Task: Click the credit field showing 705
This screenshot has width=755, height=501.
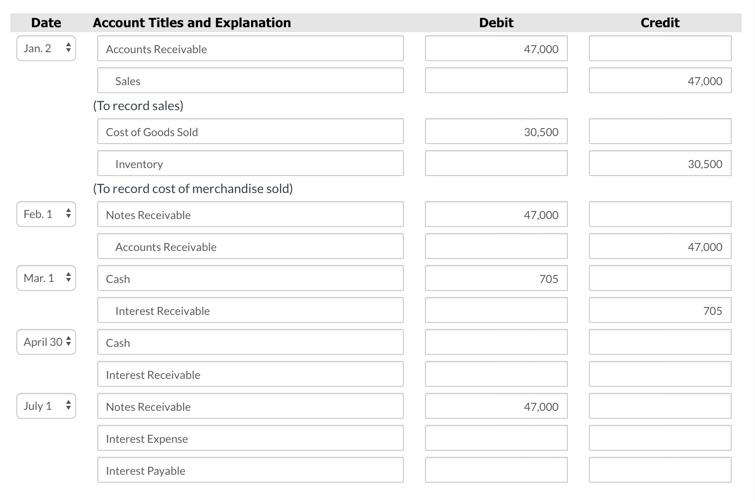Action: [x=660, y=310]
